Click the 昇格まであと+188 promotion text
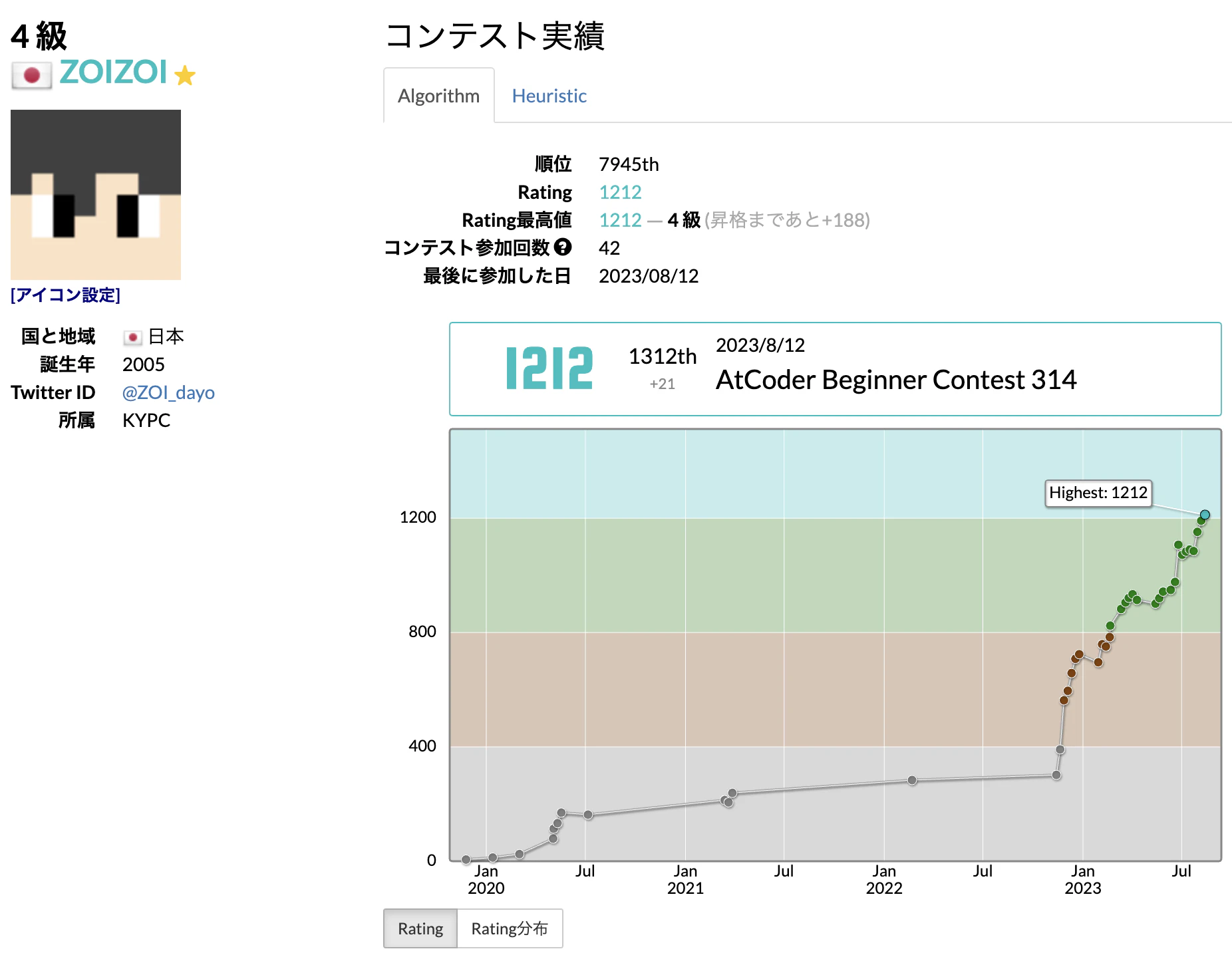The image size is (1232, 959). point(788,220)
